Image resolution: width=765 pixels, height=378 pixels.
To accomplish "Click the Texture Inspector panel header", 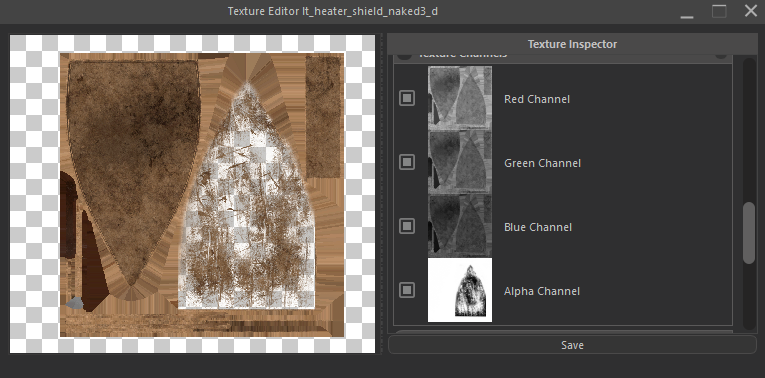I will click(572, 44).
